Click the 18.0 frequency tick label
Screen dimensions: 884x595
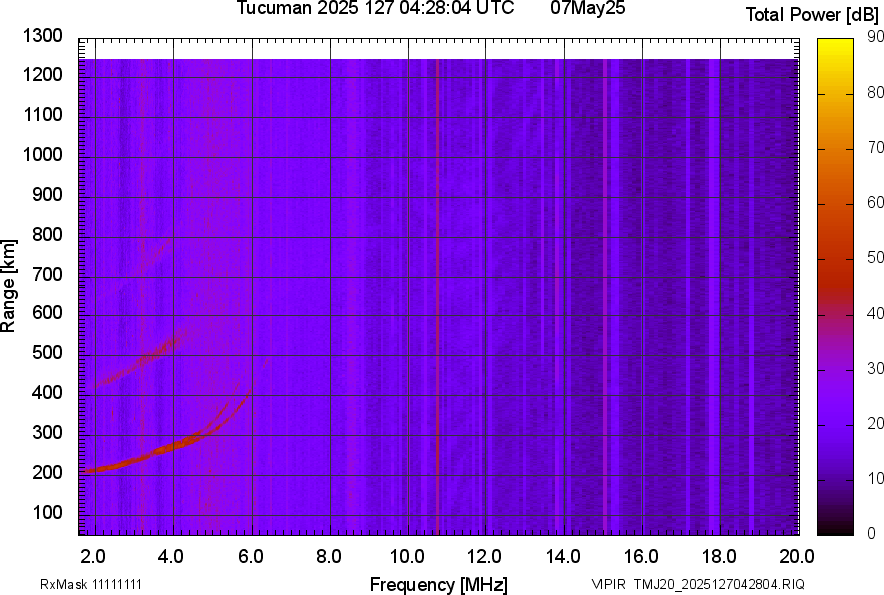pos(719,557)
